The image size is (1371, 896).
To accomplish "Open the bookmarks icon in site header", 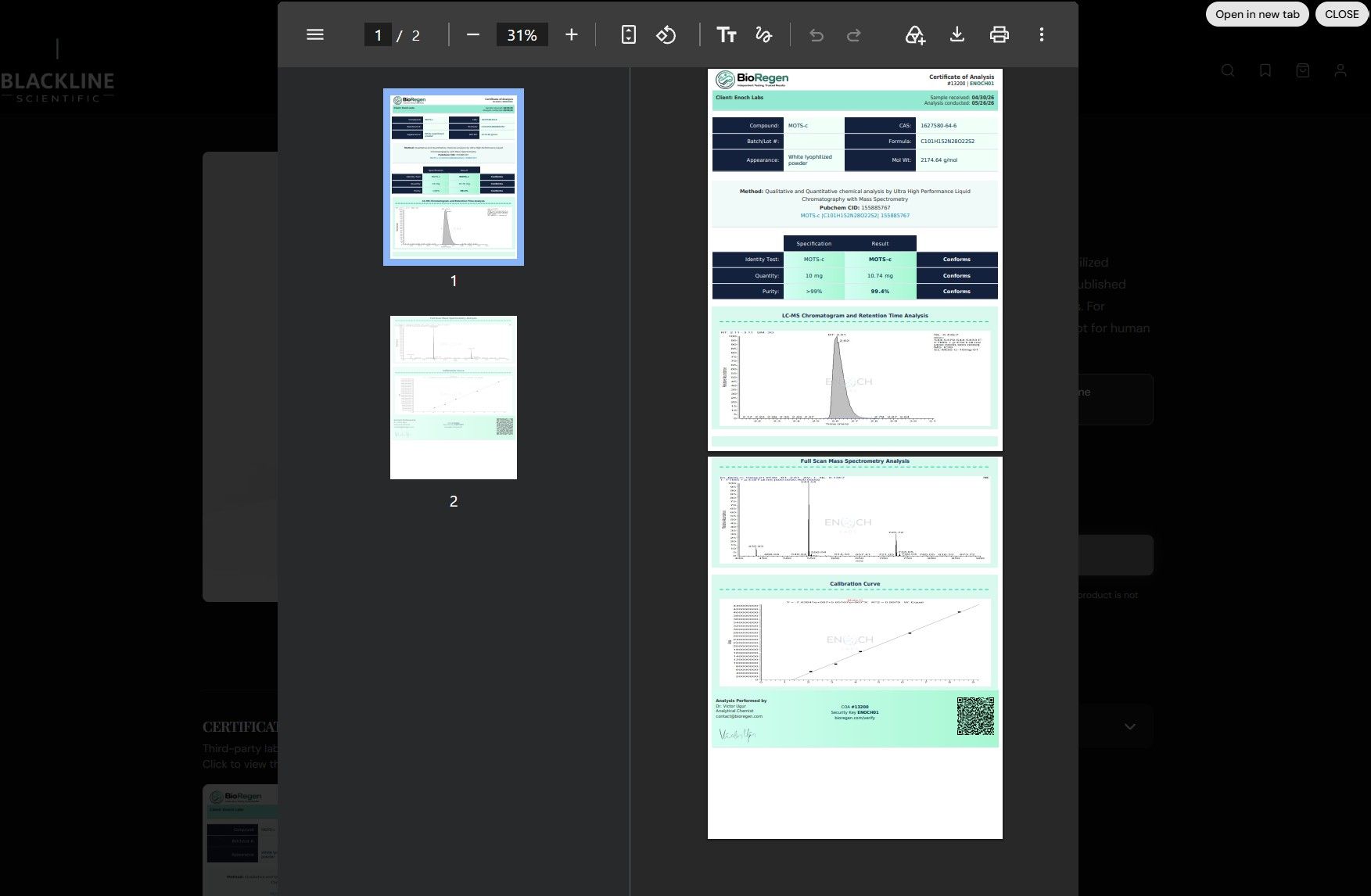I will [x=1265, y=70].
